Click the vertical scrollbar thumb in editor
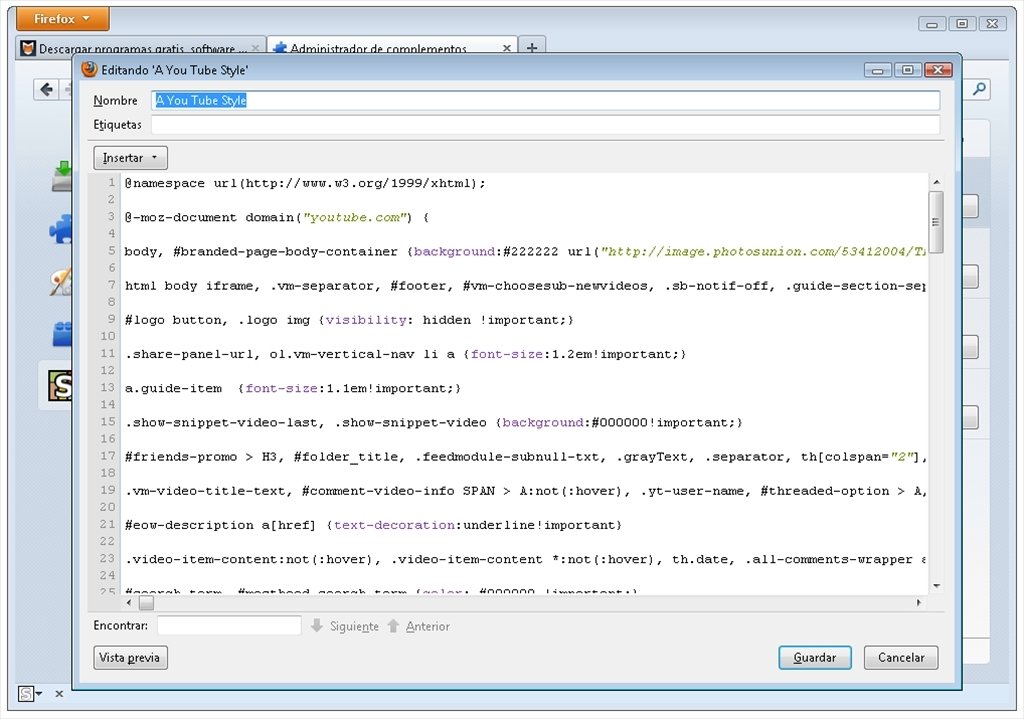This screenshot has width=1024, height=719. coord(936,222)
